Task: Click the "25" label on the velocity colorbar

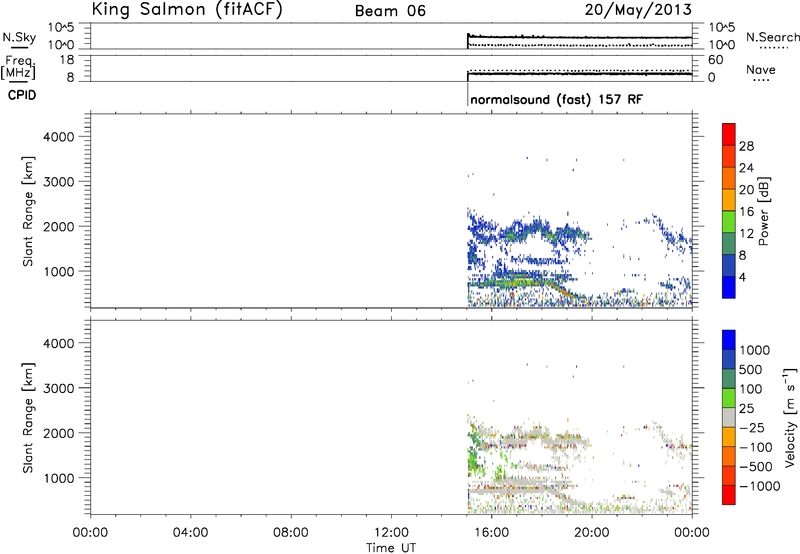Action: (746, 408)
